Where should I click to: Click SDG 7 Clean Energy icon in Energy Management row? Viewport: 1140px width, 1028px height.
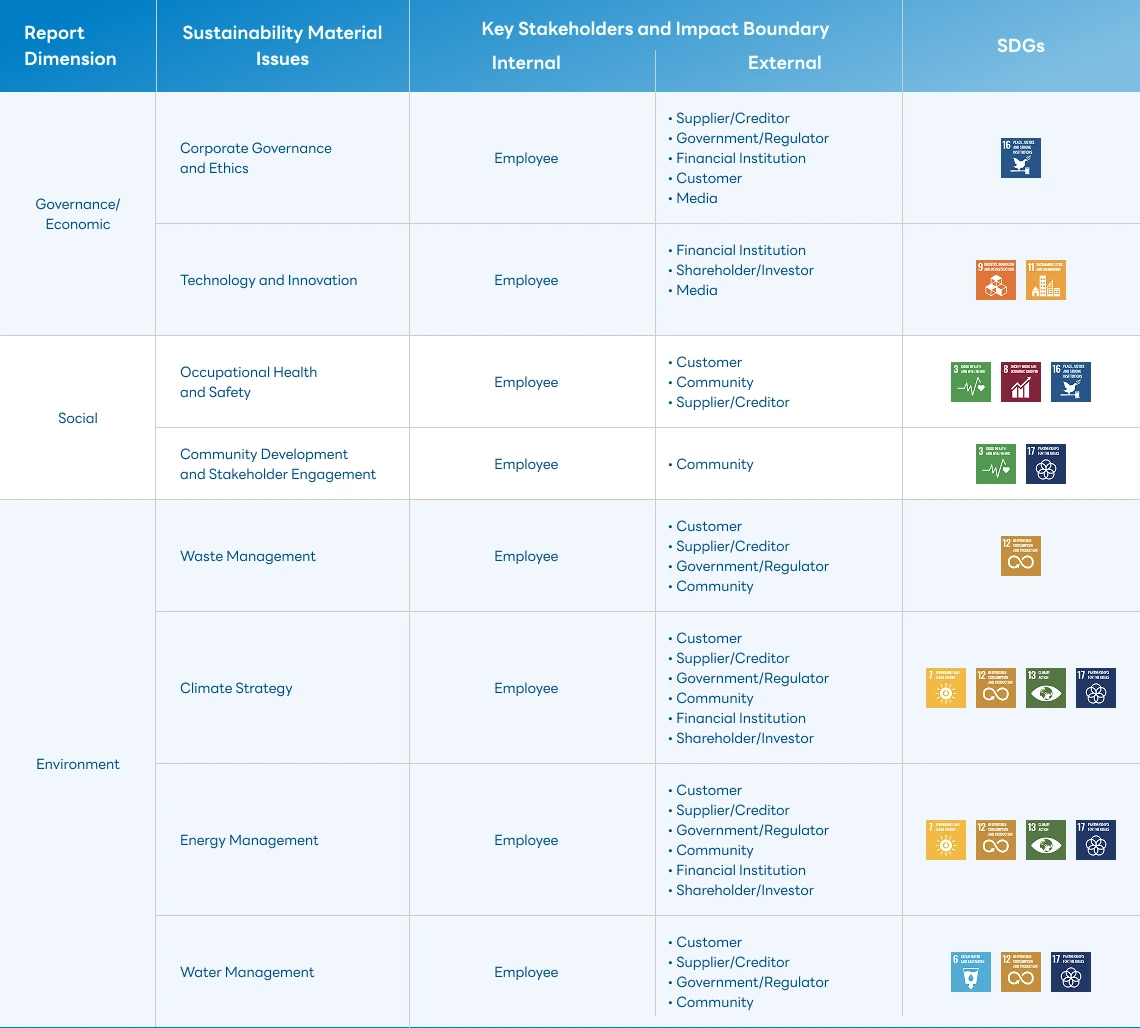pyautogui.click(x=945, y=840)
